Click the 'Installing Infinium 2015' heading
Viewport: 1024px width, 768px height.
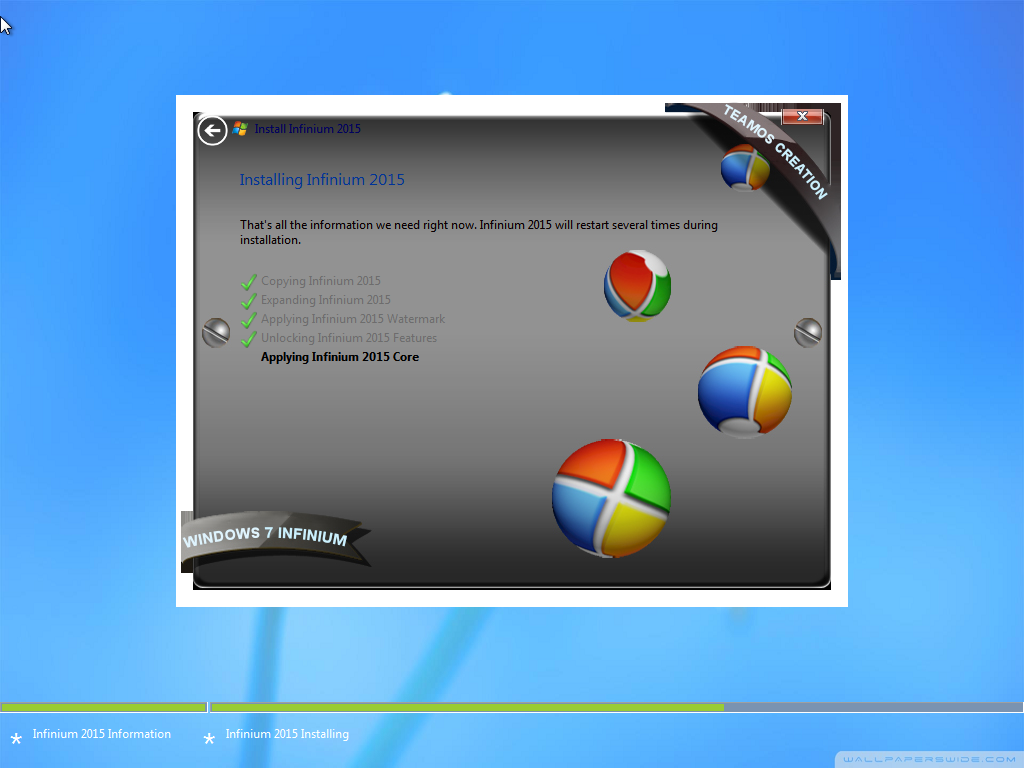tap(322, 180)
